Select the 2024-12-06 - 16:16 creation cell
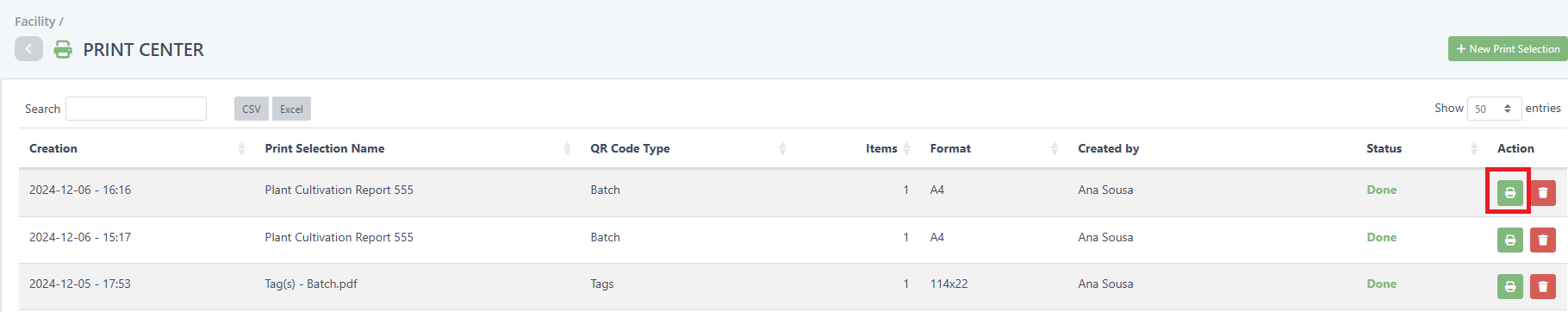Screen dimensions: 1568x312 (x=80, y=190)
